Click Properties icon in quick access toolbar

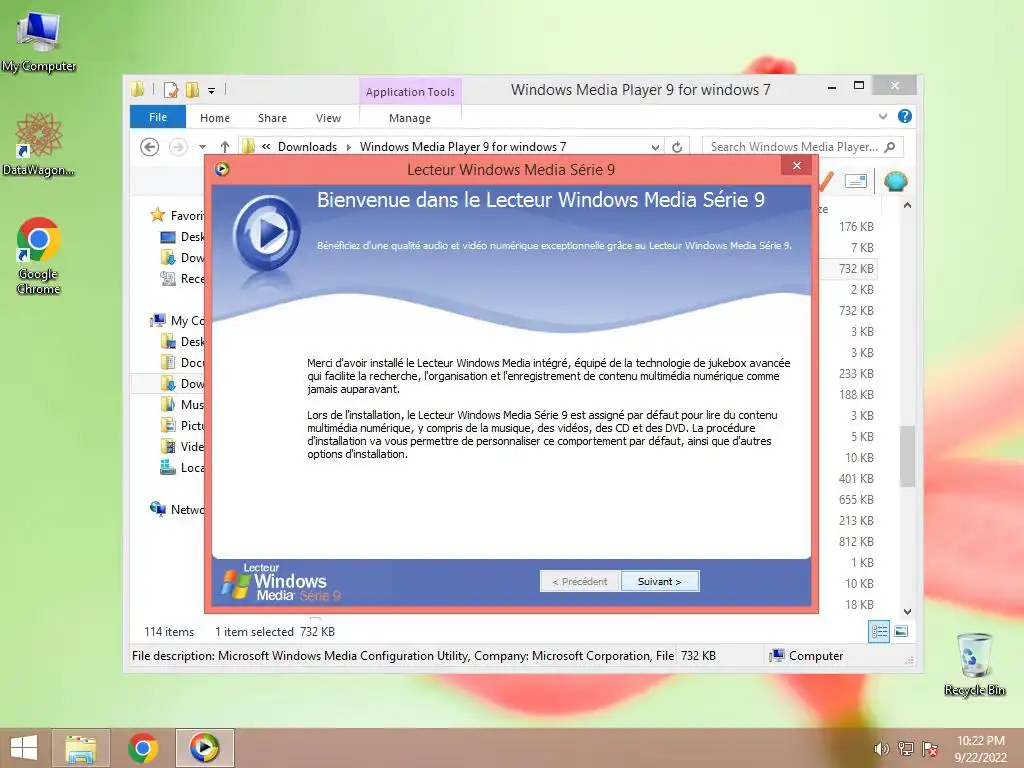[x=171, y=89]
